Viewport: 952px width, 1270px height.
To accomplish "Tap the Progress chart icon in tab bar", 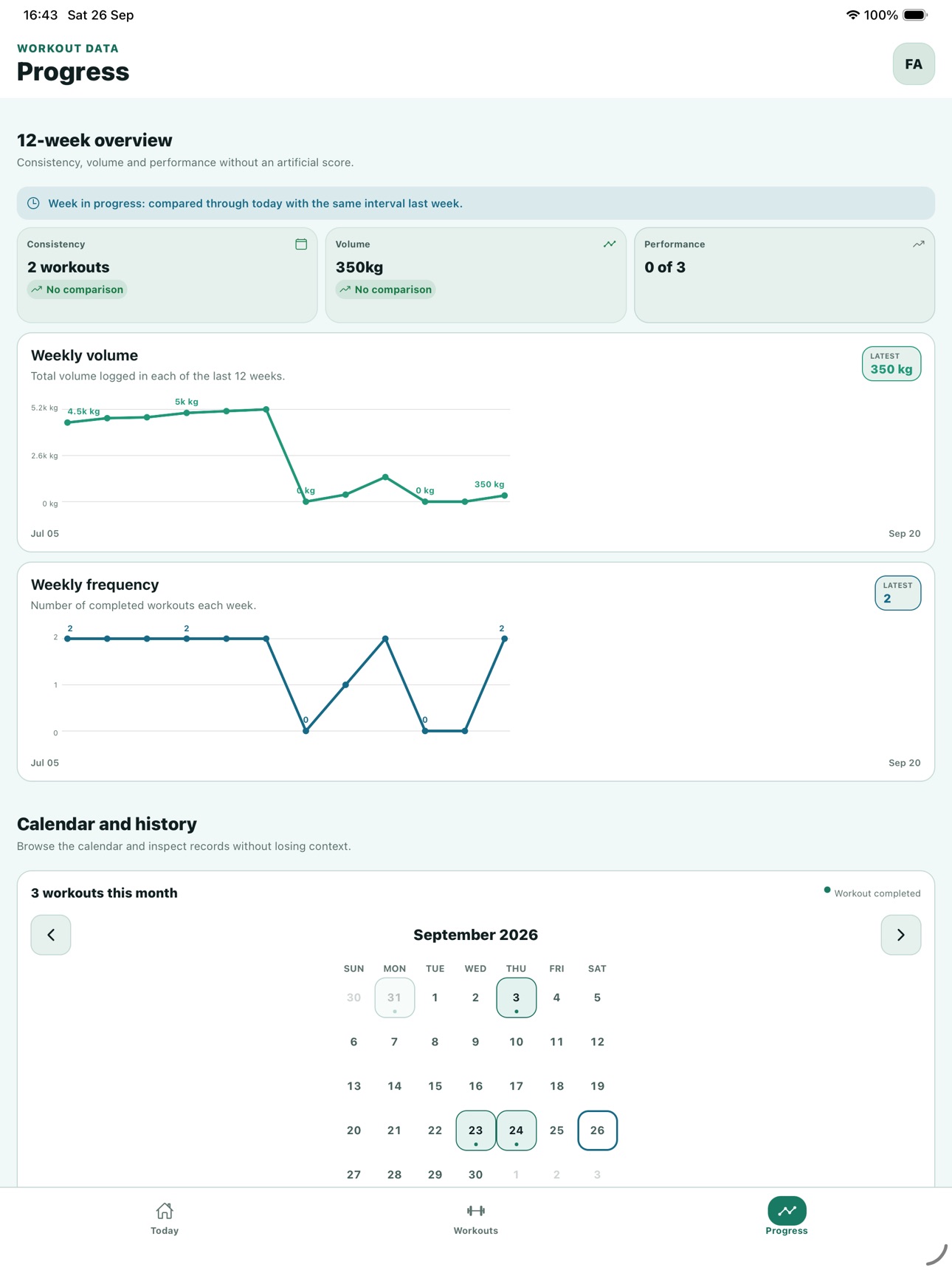I will pos(787,1211).
